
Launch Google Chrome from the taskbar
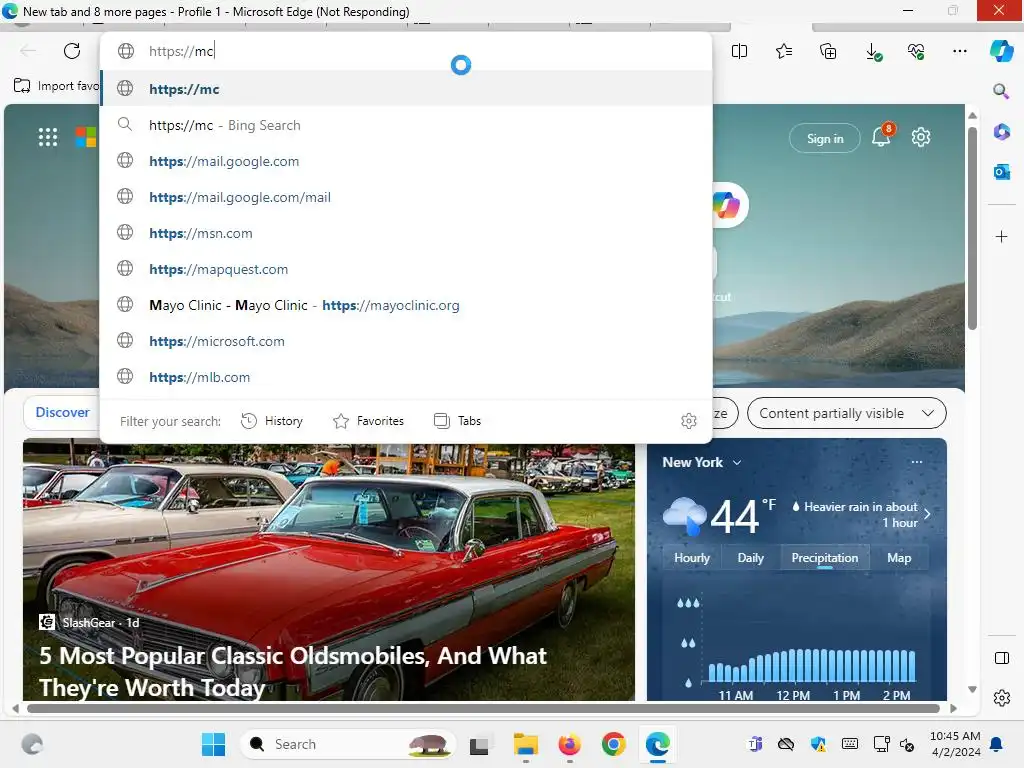[613, 744]
